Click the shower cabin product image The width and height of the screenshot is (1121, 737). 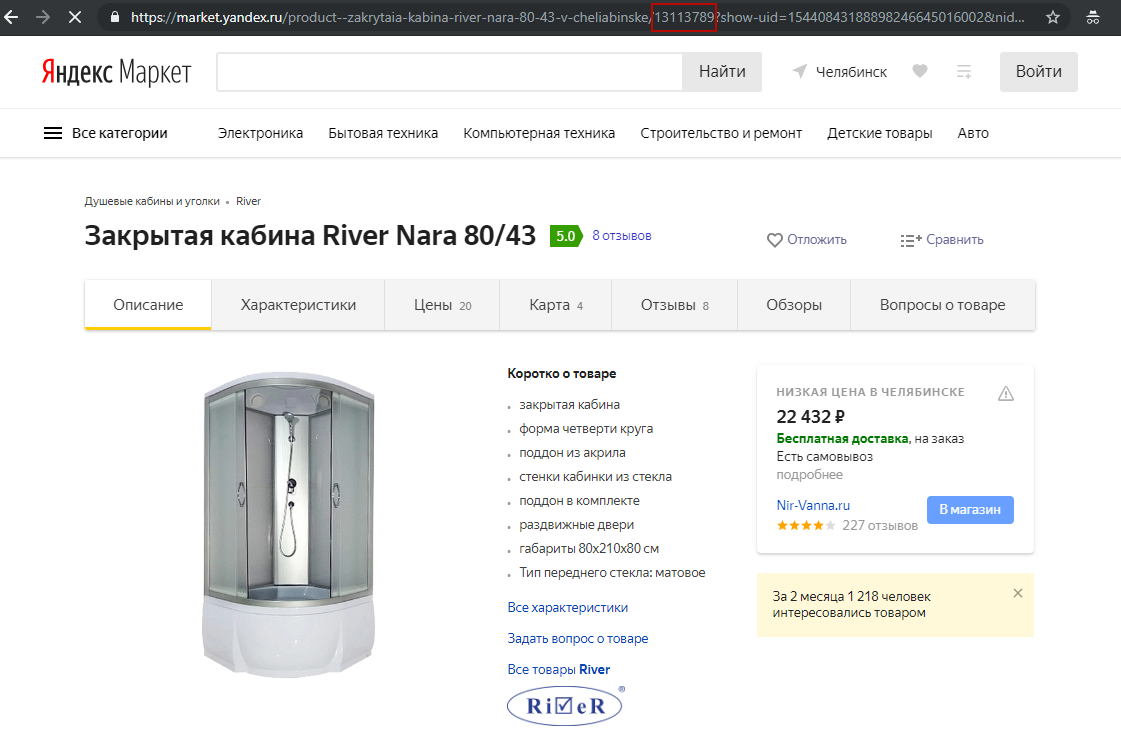click(289, 524)
